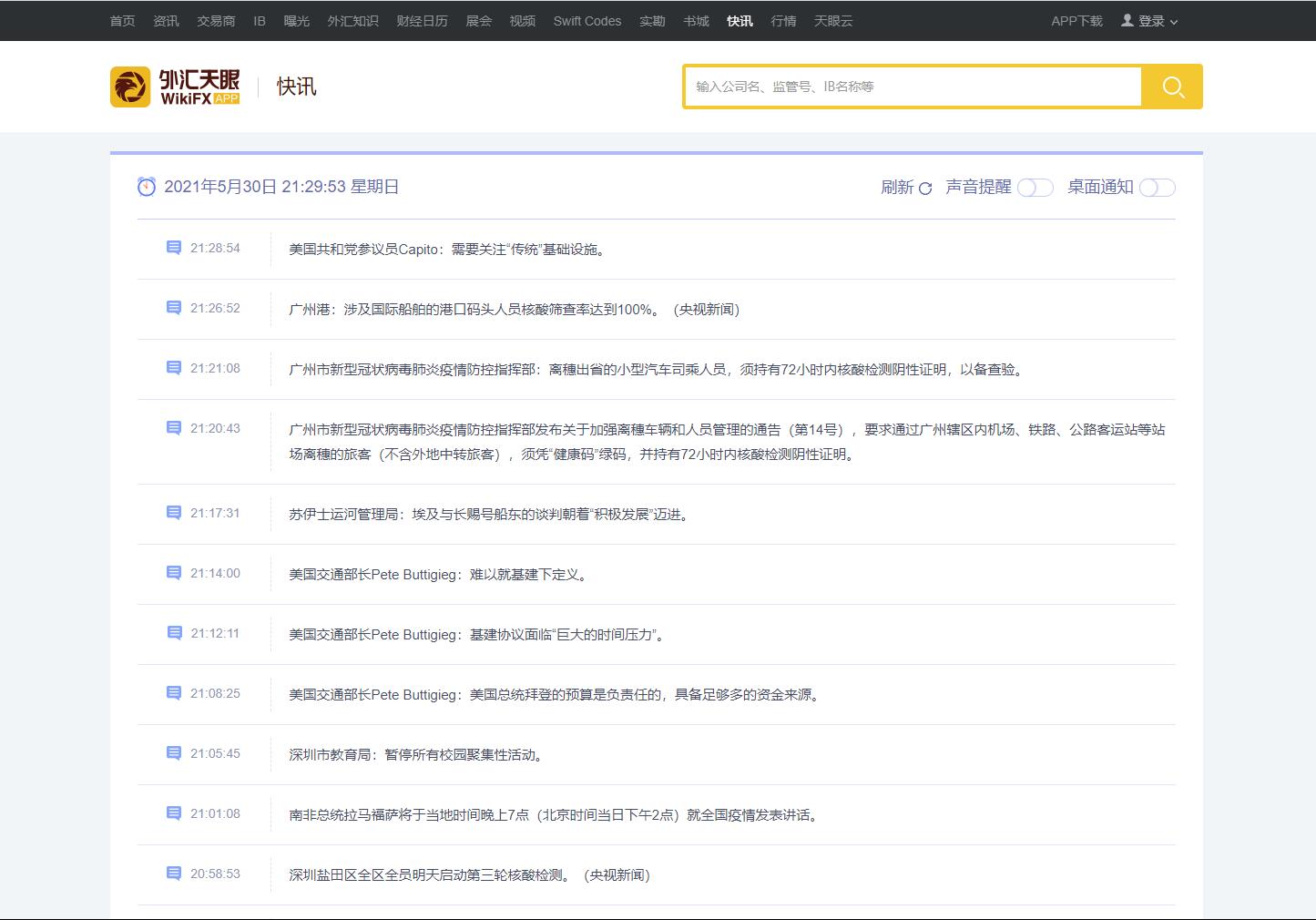Expand the 登录 login dropdown arrow
Viewport: 1316px width, 920px height.
[1174, 22]
